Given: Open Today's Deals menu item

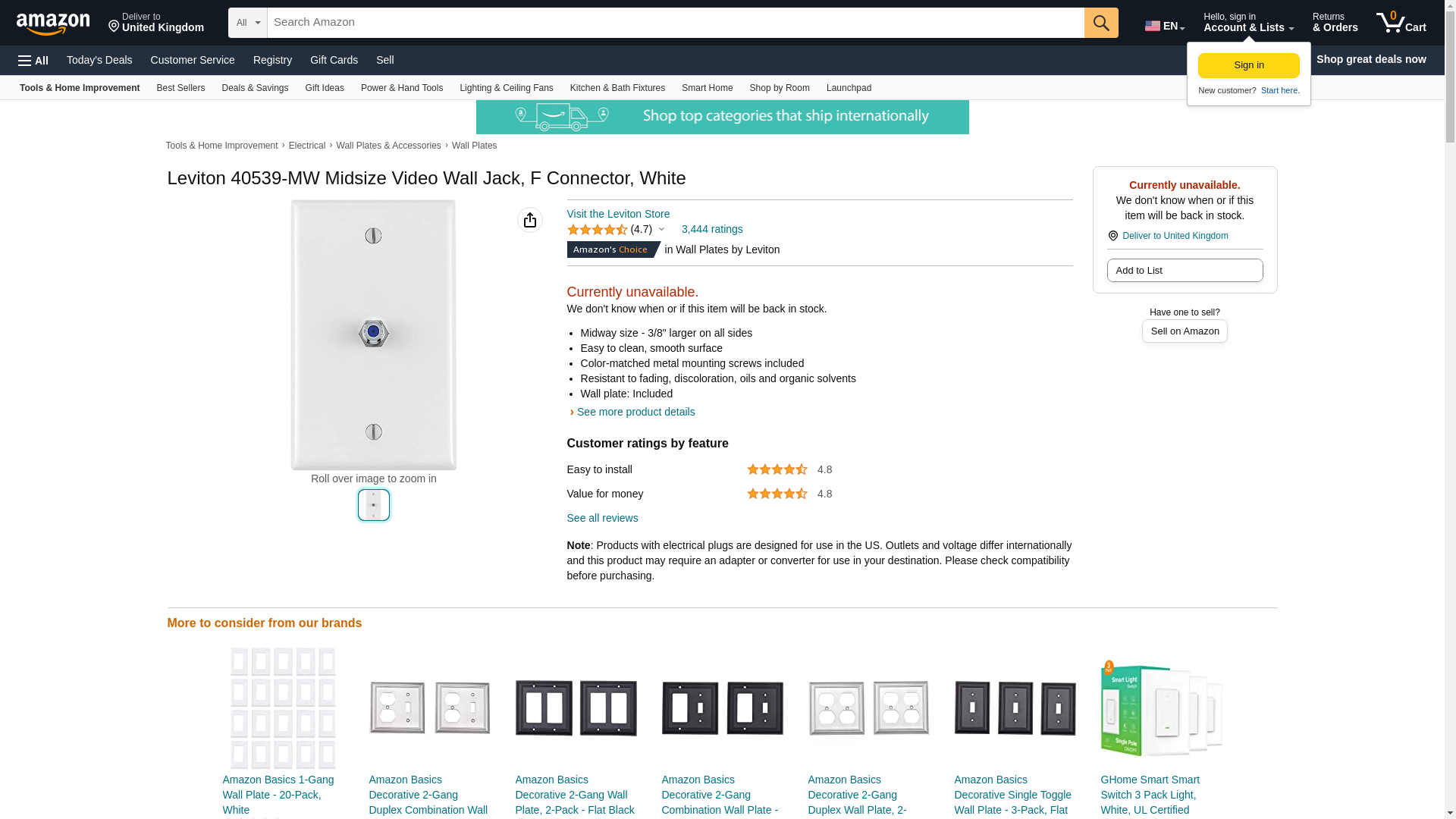Looking at the screenshot, I should [99, 60].
